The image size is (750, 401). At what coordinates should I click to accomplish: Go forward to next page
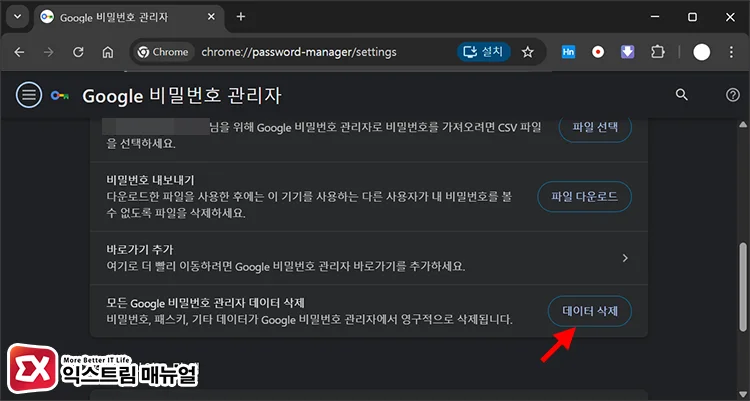[x=48, y=52]
